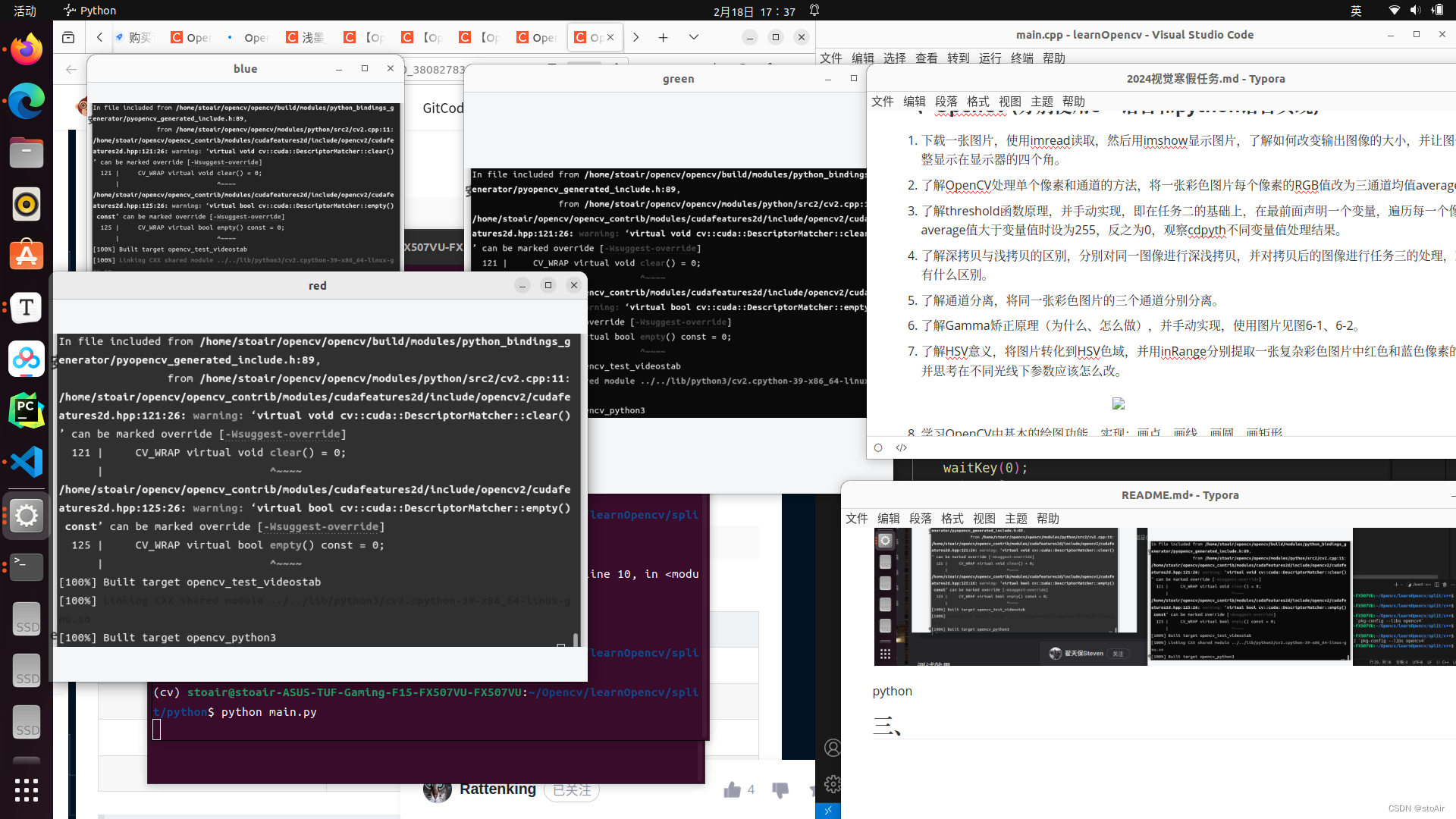Open the Files manager dock icon
1456x819 pixels.
[x=27, y=153]
